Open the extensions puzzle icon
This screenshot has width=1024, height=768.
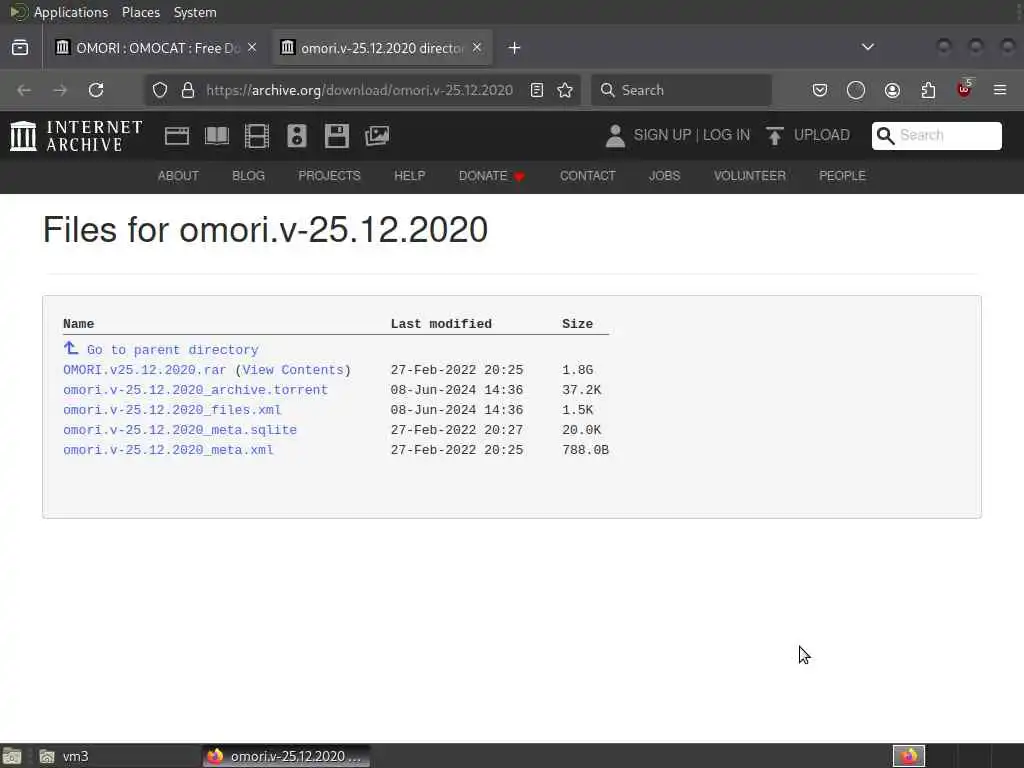[928, 90]
